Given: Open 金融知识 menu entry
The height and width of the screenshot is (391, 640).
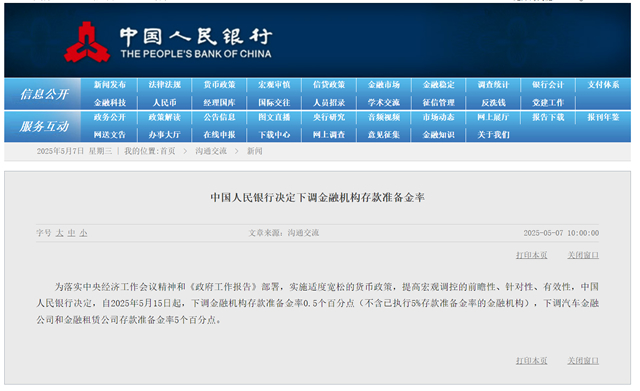Looking at the screenshot, I should [439, 135].
